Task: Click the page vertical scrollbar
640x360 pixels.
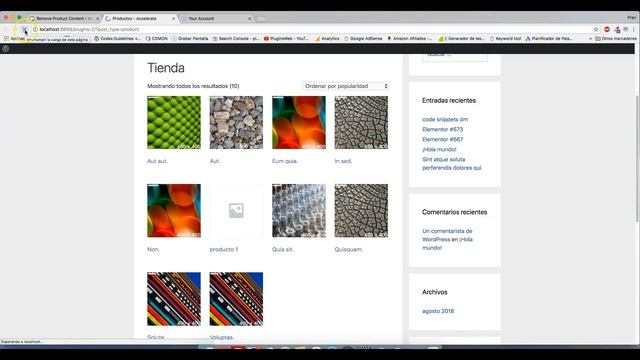Action: click(637, 159)
